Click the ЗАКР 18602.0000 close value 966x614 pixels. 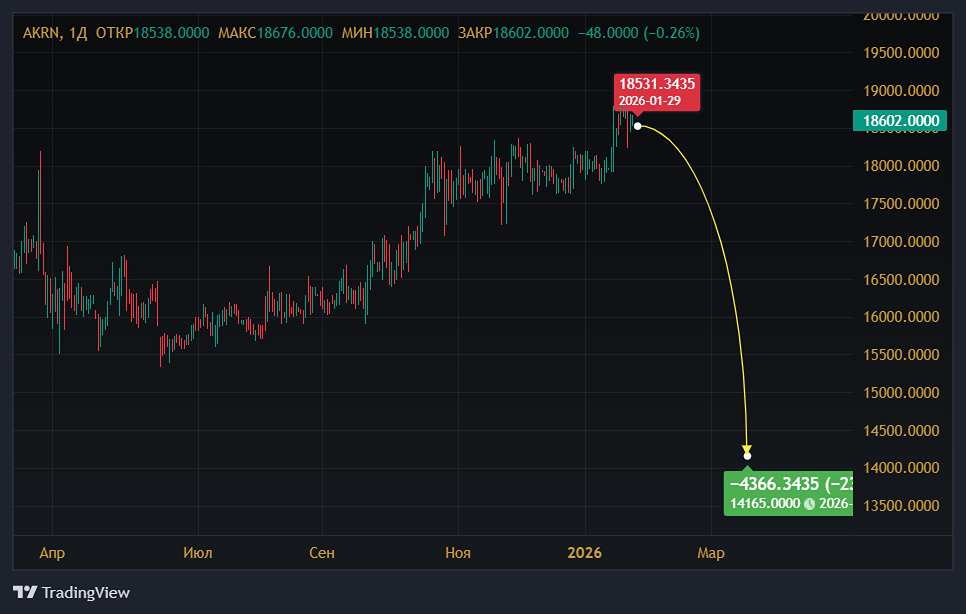513,33
